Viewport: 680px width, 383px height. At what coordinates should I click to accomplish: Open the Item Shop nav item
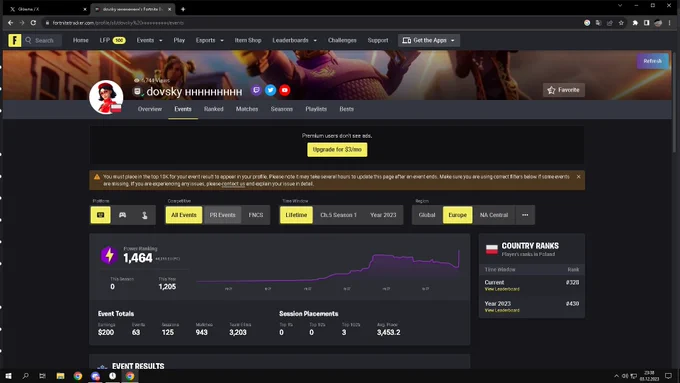(x=248, y=40)
